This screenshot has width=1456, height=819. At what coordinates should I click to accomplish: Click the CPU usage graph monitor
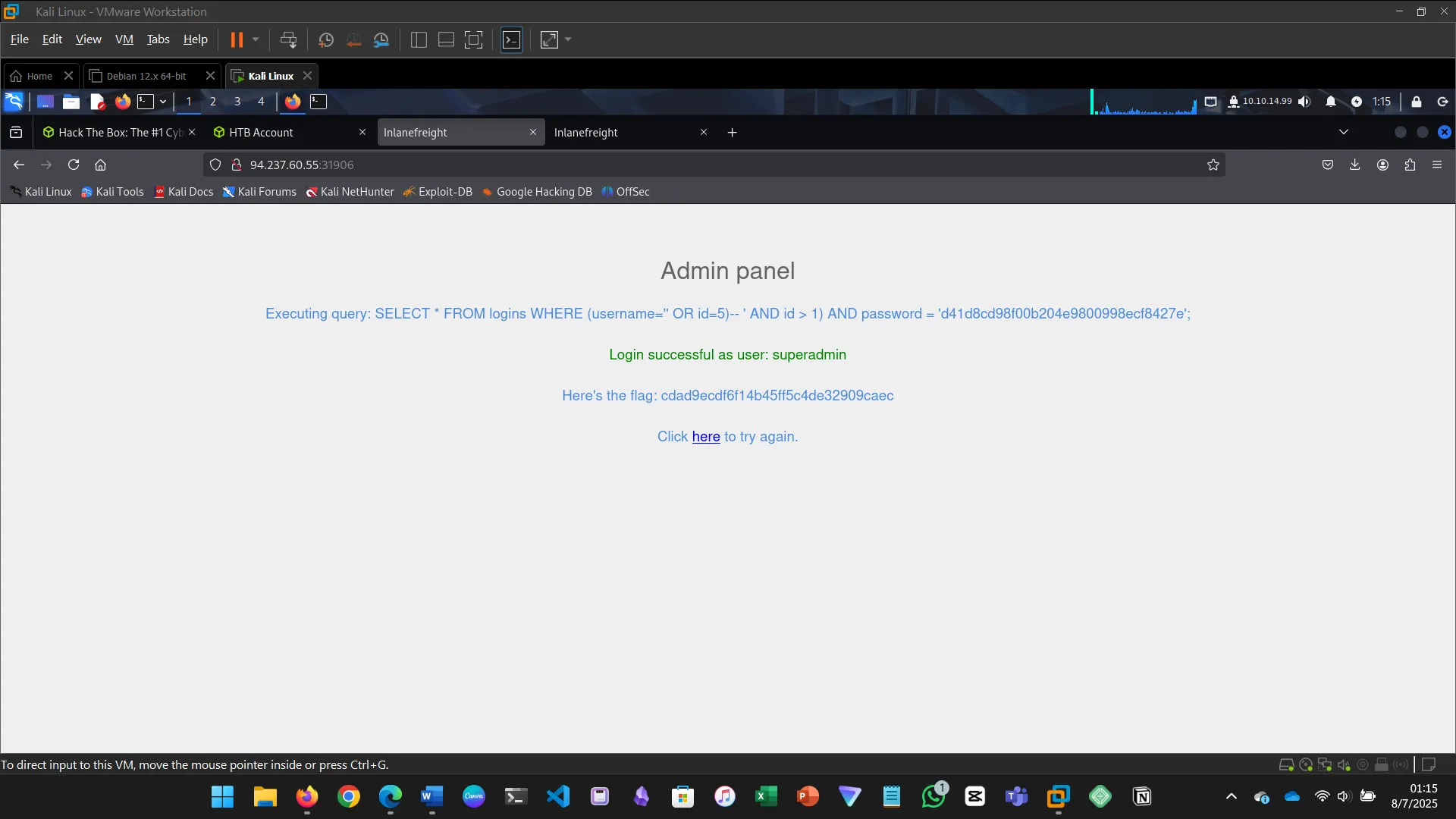tap(1144, 102)
